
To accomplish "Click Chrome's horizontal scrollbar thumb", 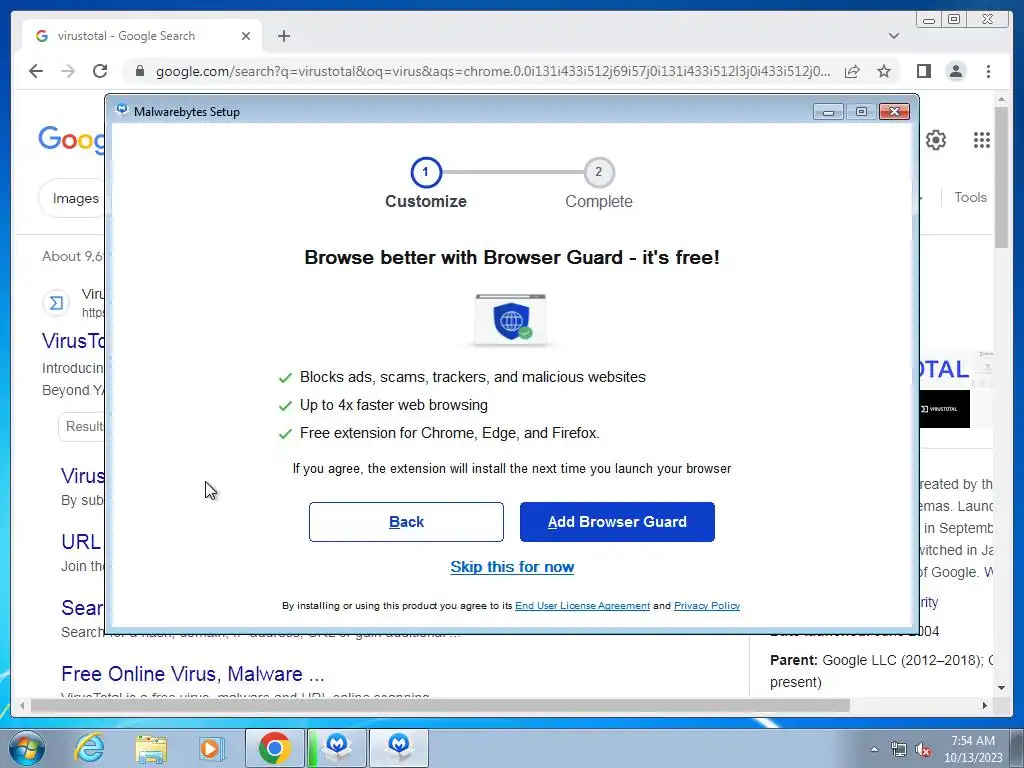I will (440, 705).
